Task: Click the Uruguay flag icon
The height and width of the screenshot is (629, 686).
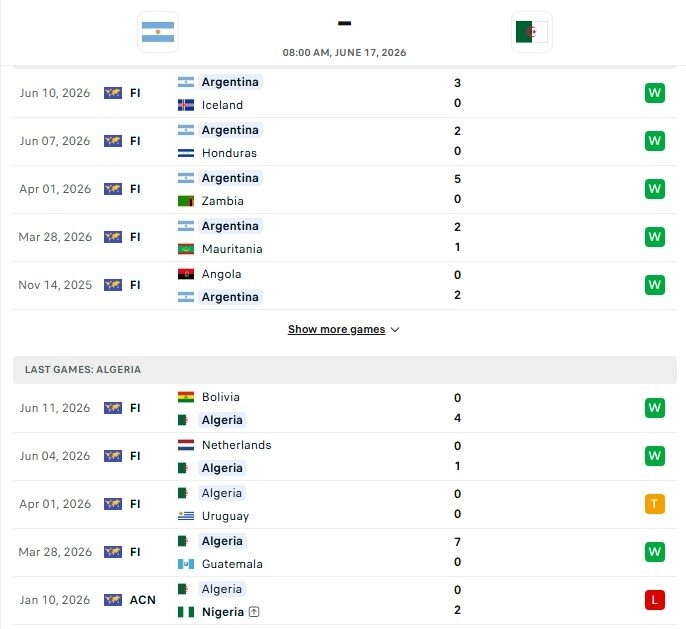Action: [186, 516]
